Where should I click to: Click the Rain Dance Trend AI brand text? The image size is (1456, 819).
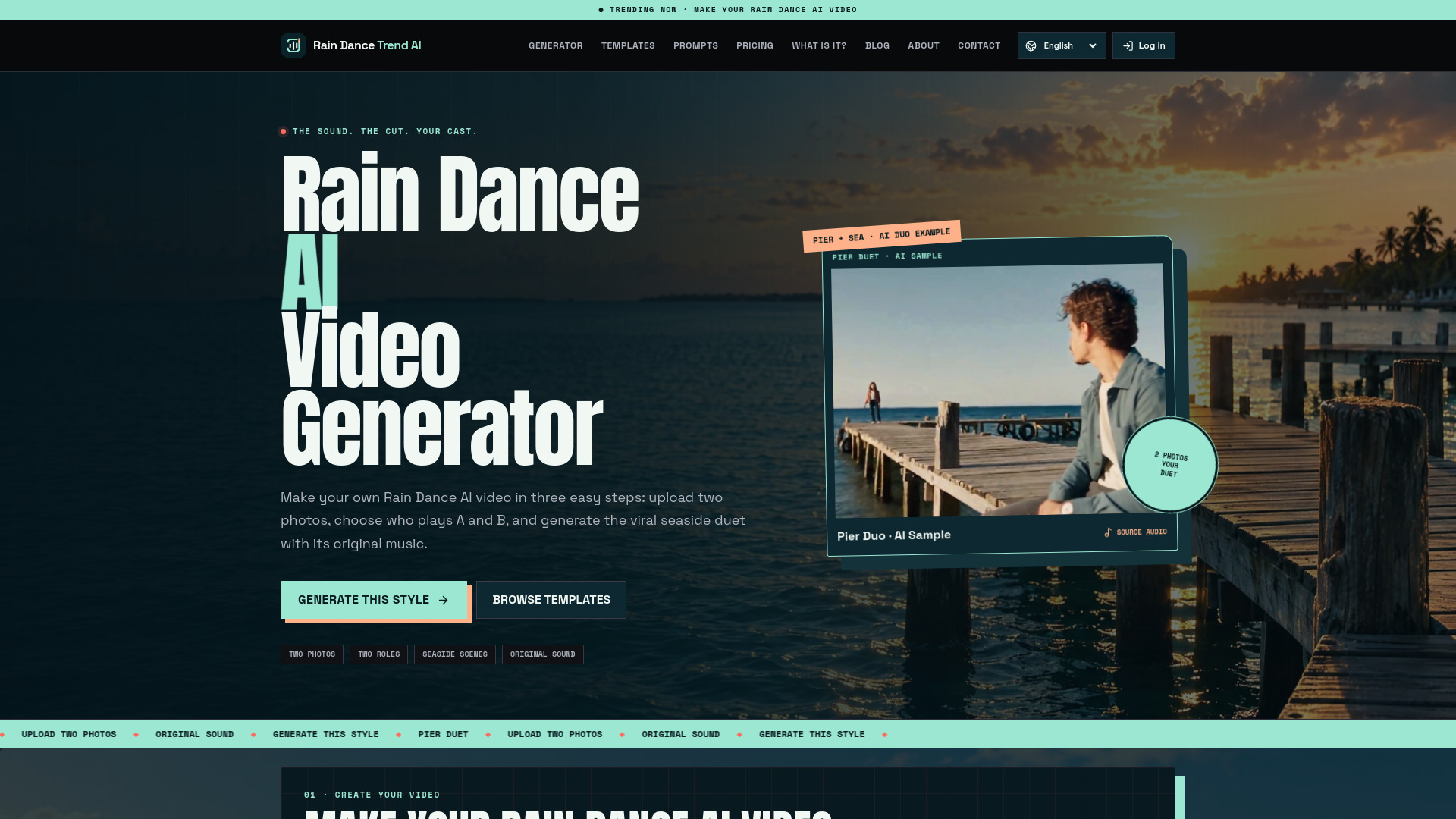pos(367,45)
